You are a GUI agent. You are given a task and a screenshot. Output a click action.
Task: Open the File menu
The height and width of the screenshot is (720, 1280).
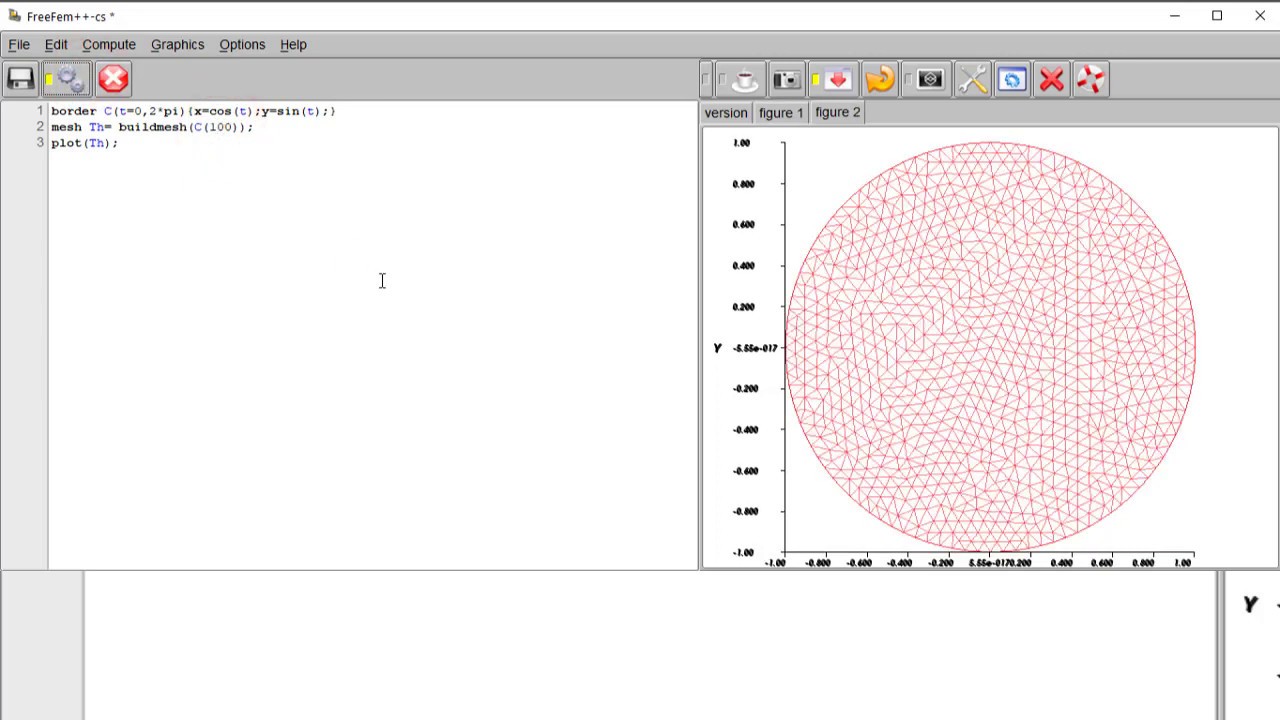[x=19, y=45]
